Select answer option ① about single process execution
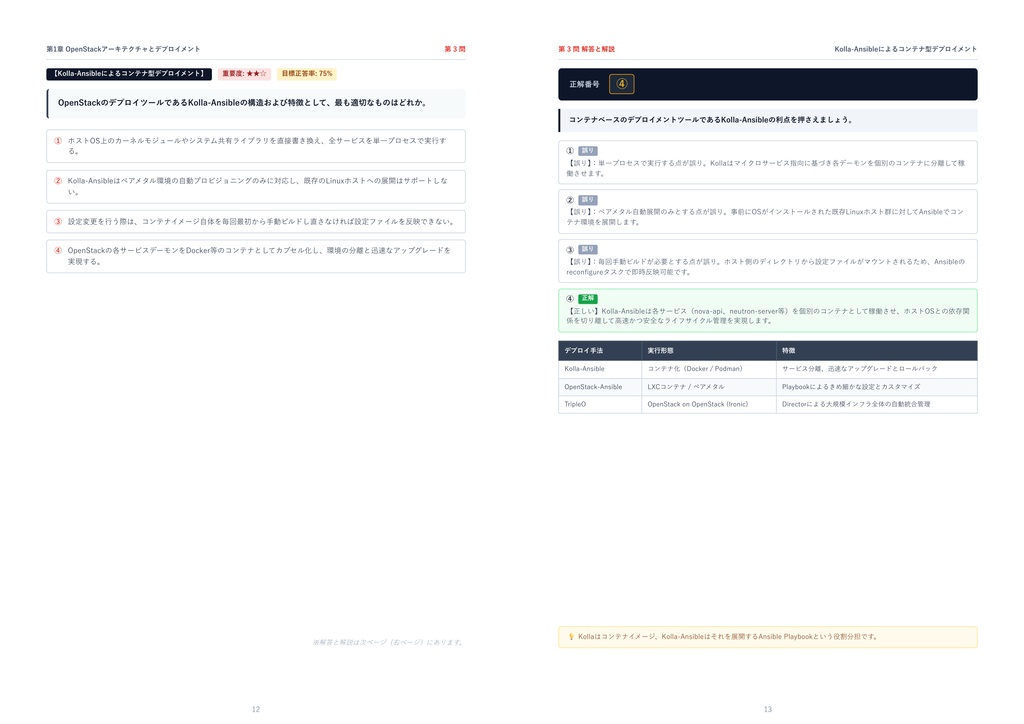The height and width of the screenshot is (724, 1024). [256, 146]
